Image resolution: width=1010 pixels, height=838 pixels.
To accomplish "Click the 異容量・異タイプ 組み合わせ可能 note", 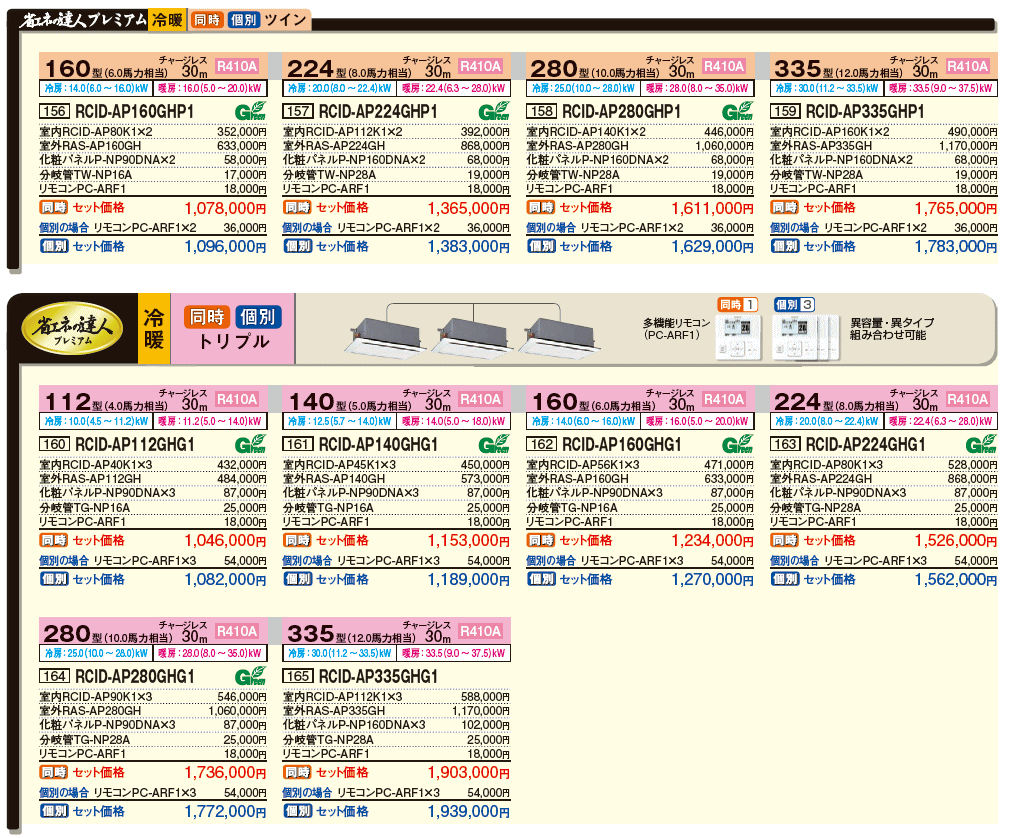I will coord(891,329).
